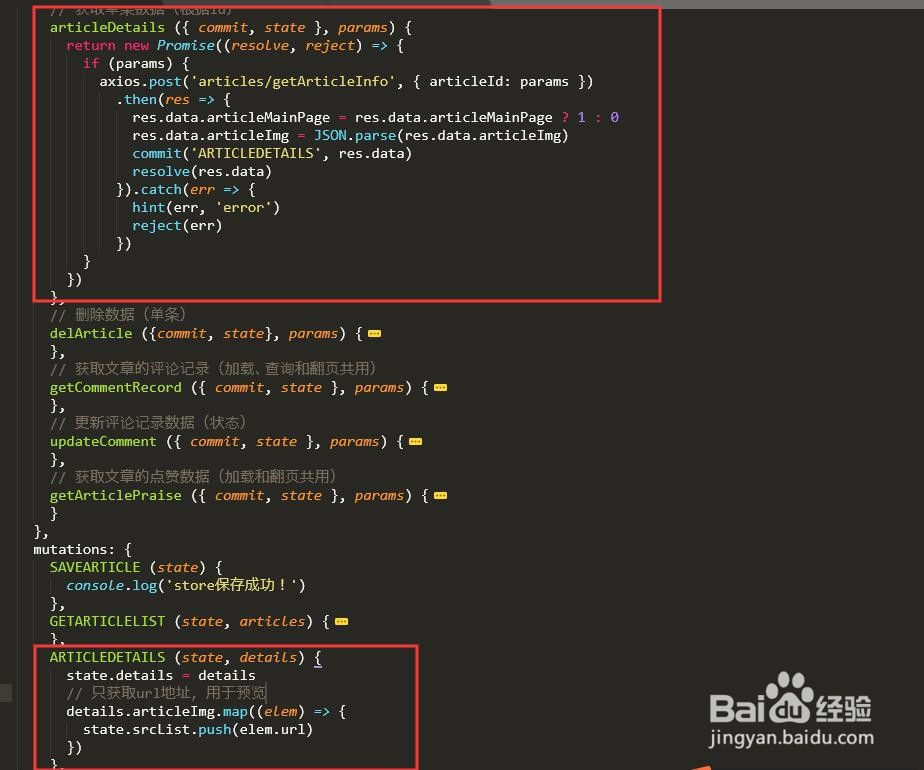924x770 pixels.
Task: Expand folded getArticlePraise function body
Action: pyautogui.click(x=440, y=496)
